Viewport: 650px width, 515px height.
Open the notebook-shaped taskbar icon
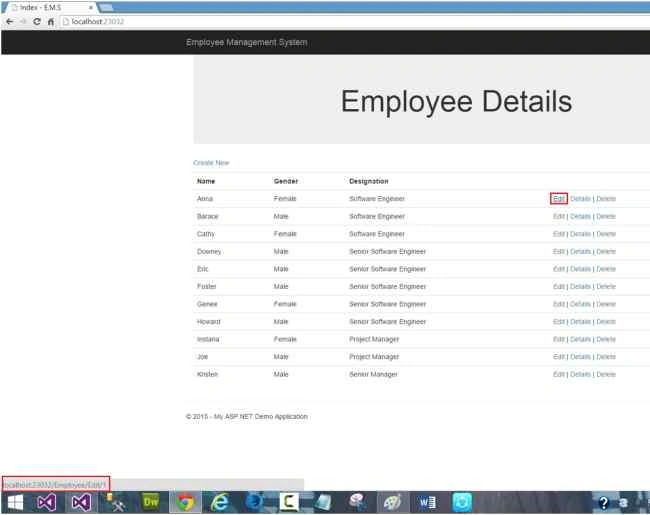(x=323, y=502)
